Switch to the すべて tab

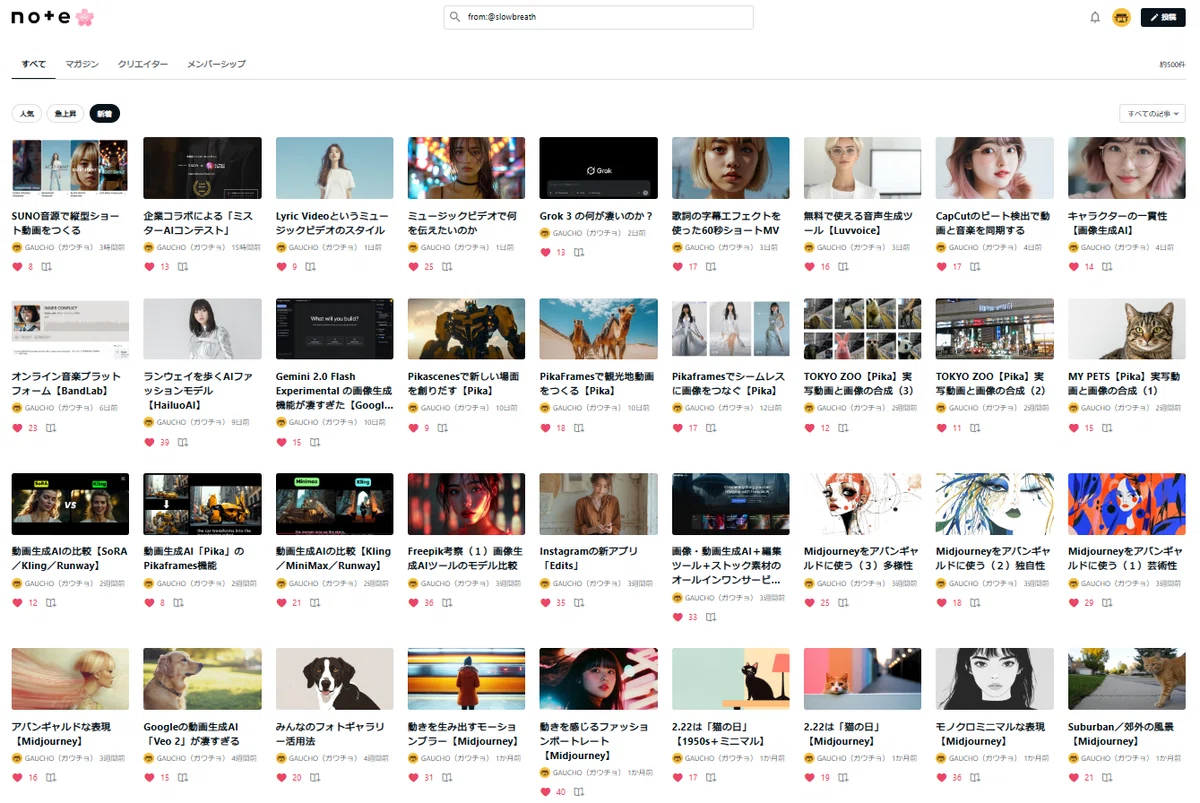point(33,64)
